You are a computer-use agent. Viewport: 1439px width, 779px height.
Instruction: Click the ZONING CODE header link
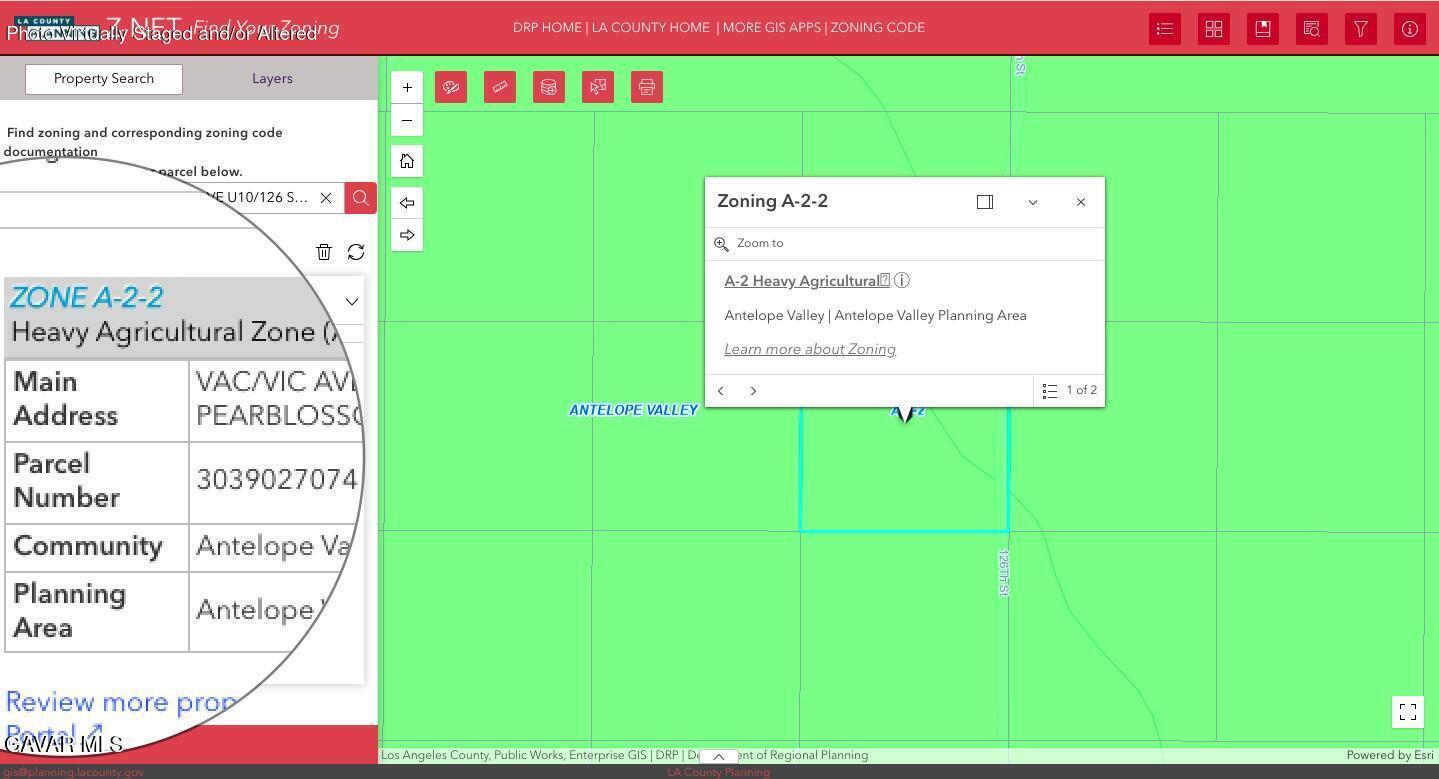click(x=877, y=28)
